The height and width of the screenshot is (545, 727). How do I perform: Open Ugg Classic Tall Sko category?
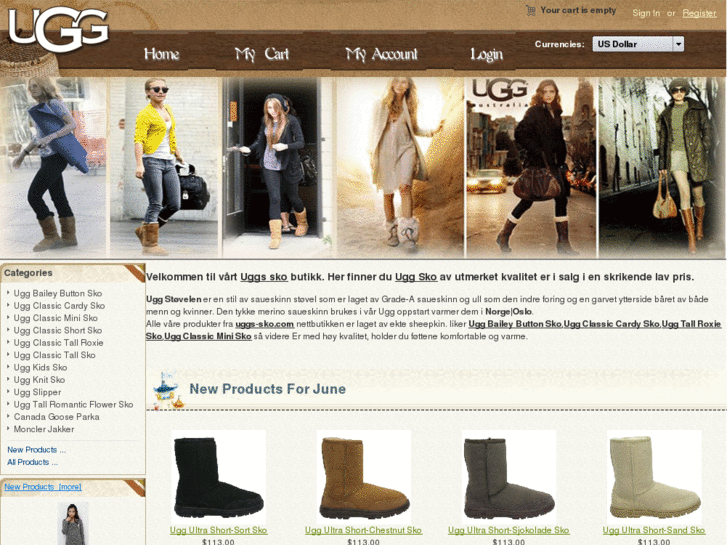54,355
